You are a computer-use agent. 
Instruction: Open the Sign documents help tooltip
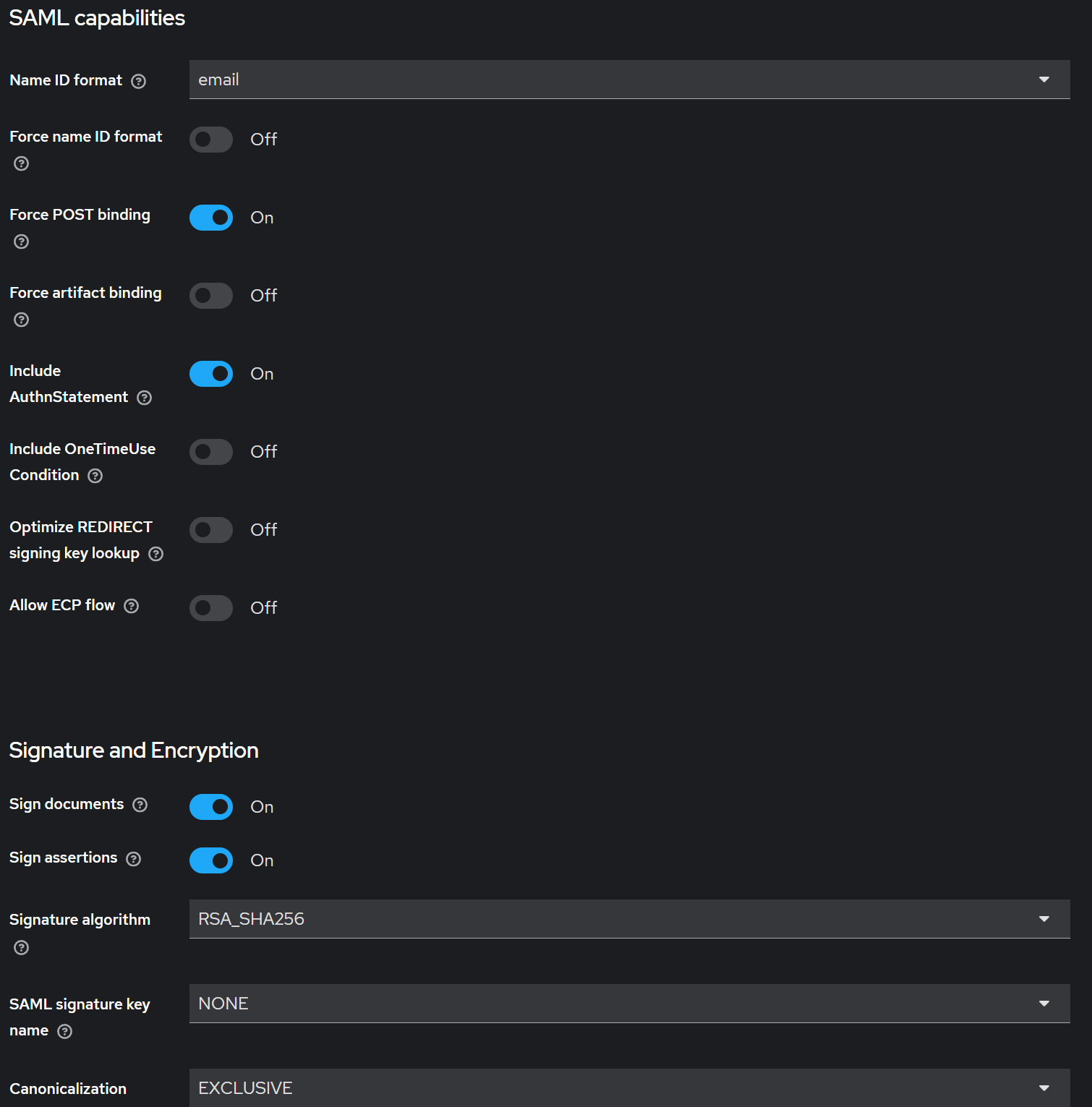click(x=140, y=805)
